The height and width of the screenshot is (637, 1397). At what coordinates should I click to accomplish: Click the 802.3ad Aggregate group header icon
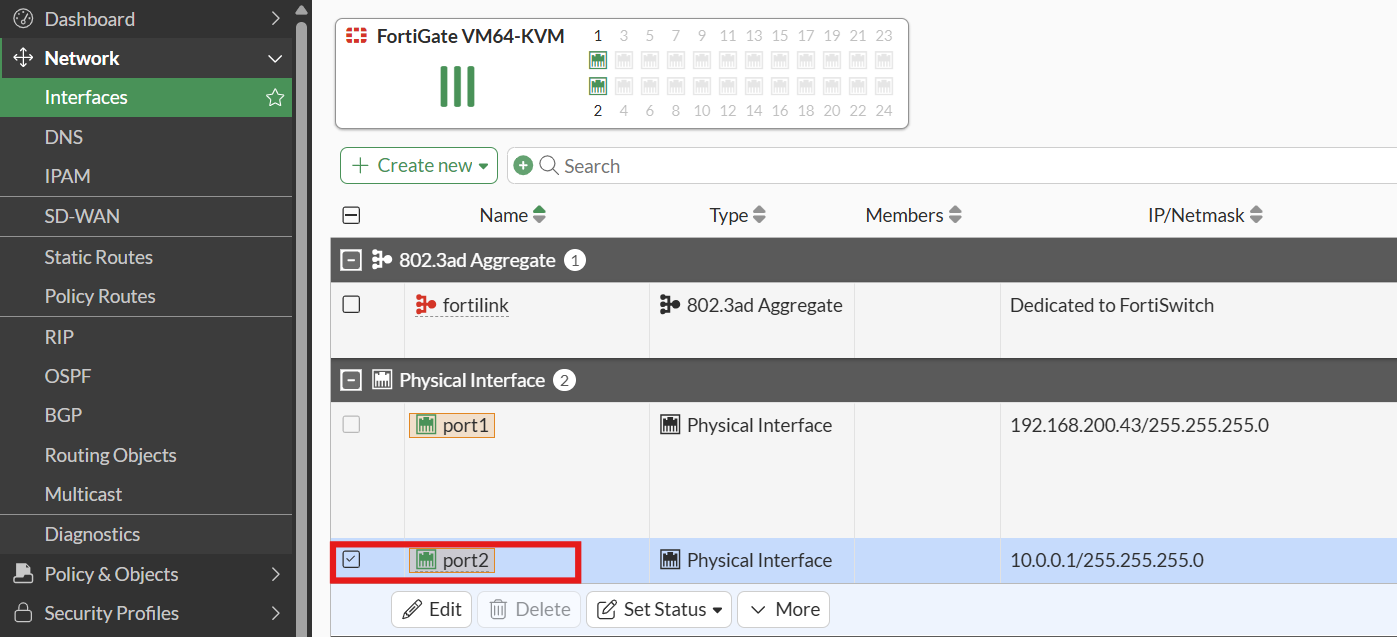(381, 260)
